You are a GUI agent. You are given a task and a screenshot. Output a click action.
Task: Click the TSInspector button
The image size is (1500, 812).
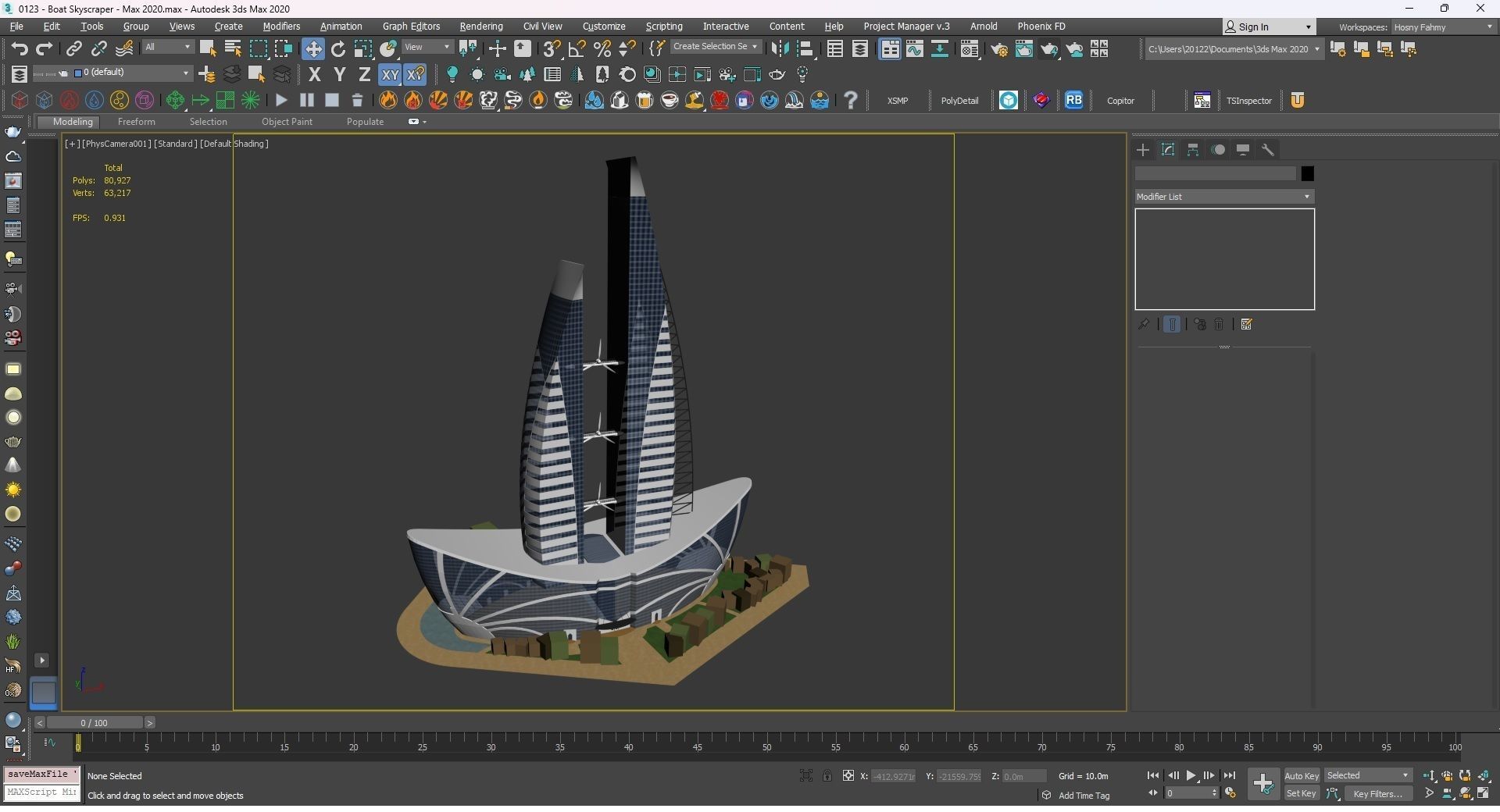(1248, 101)
